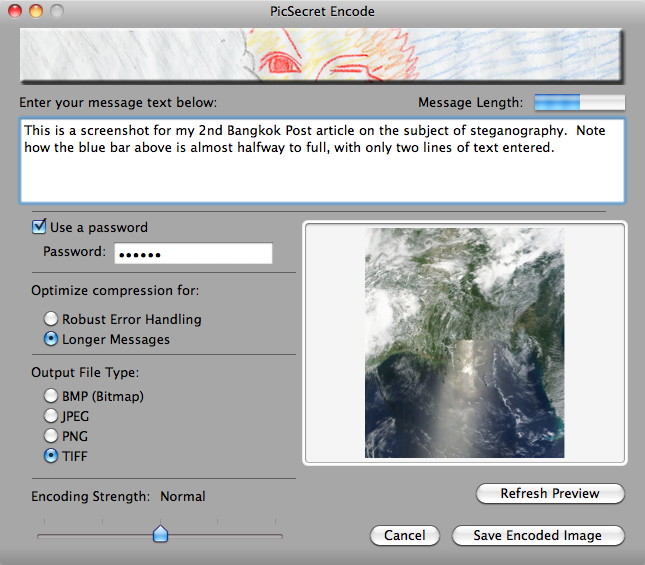Image resolution: width=645 pixels, height=565 pixels.
Task: Click the 'Normal' strength value text
Action: [x=183, y=496]
